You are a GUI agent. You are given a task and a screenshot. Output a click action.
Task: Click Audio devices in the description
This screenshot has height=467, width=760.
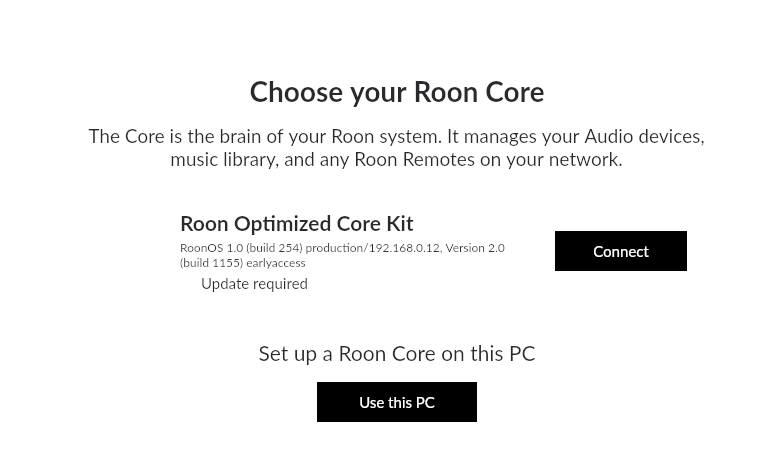pyautogui.click(x=644, y=137)
